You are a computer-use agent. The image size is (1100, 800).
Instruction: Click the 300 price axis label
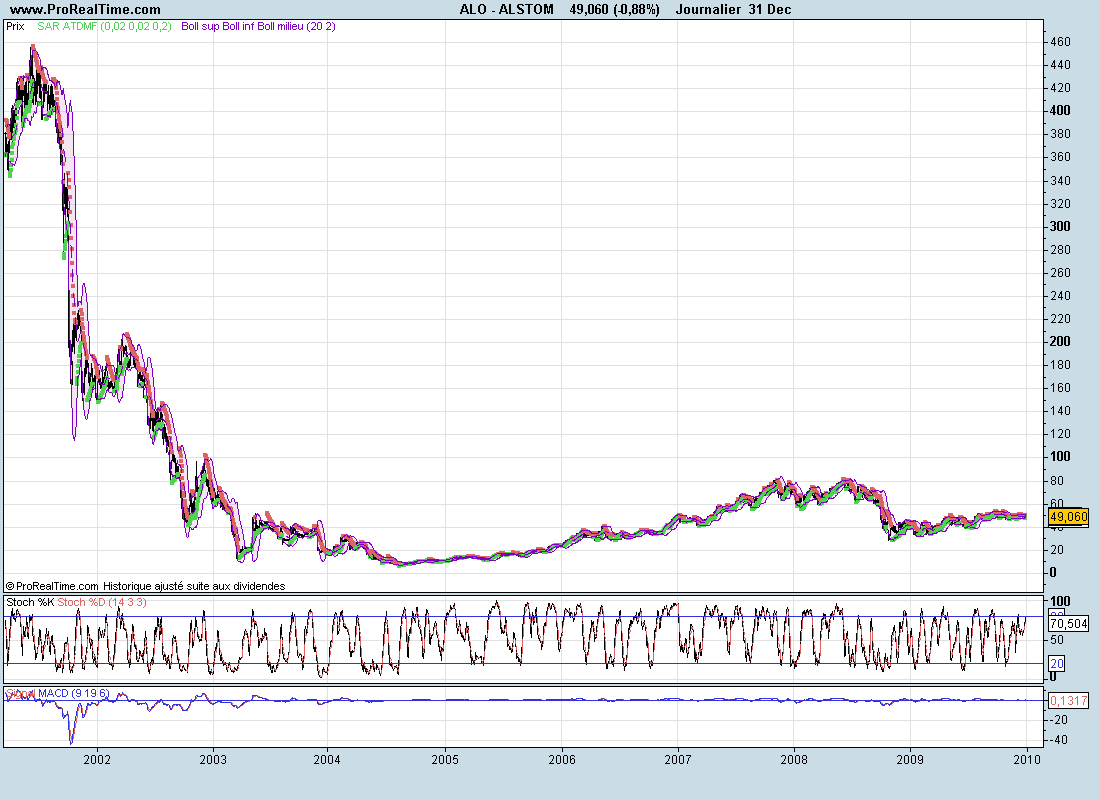(x=1060, y=226)
